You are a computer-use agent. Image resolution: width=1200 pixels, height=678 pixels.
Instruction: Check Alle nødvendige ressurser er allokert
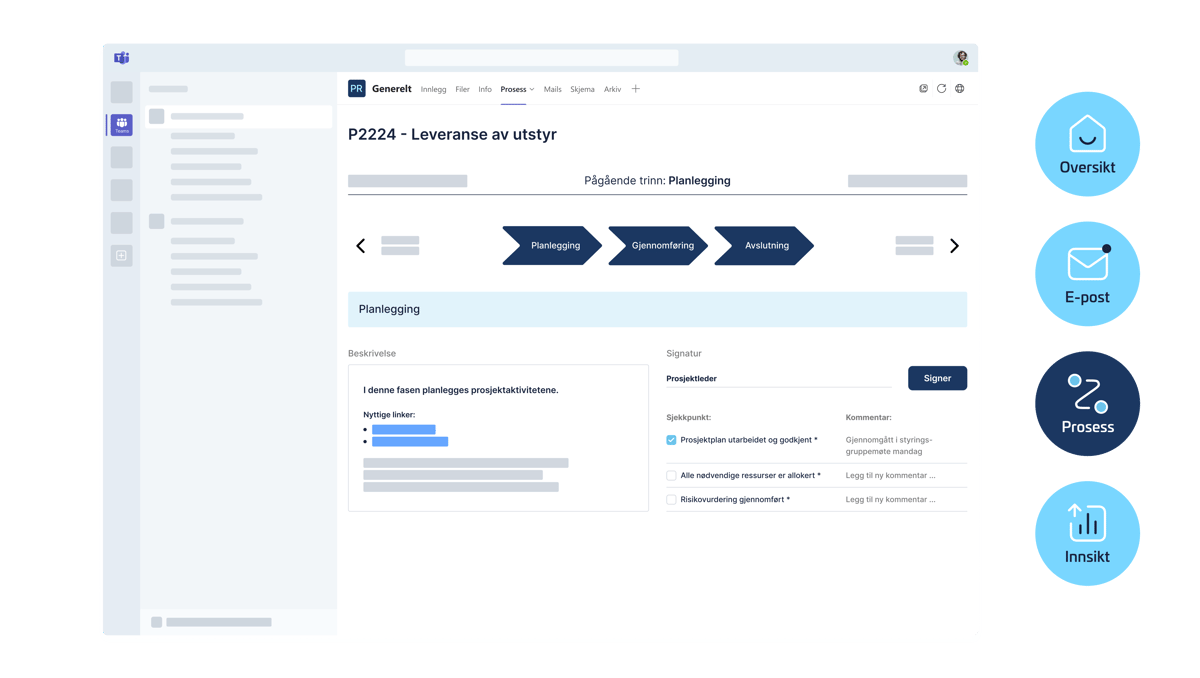click(671, 476)
